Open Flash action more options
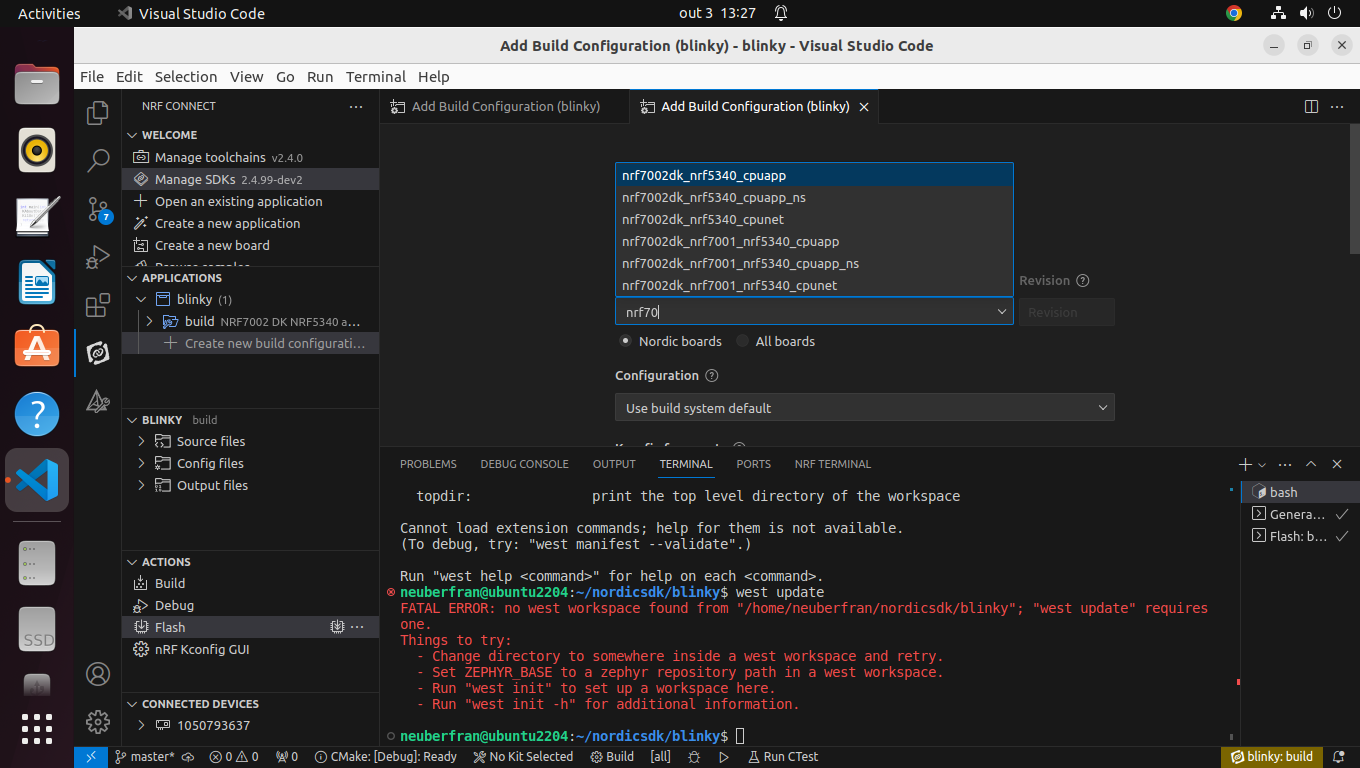 357,627
